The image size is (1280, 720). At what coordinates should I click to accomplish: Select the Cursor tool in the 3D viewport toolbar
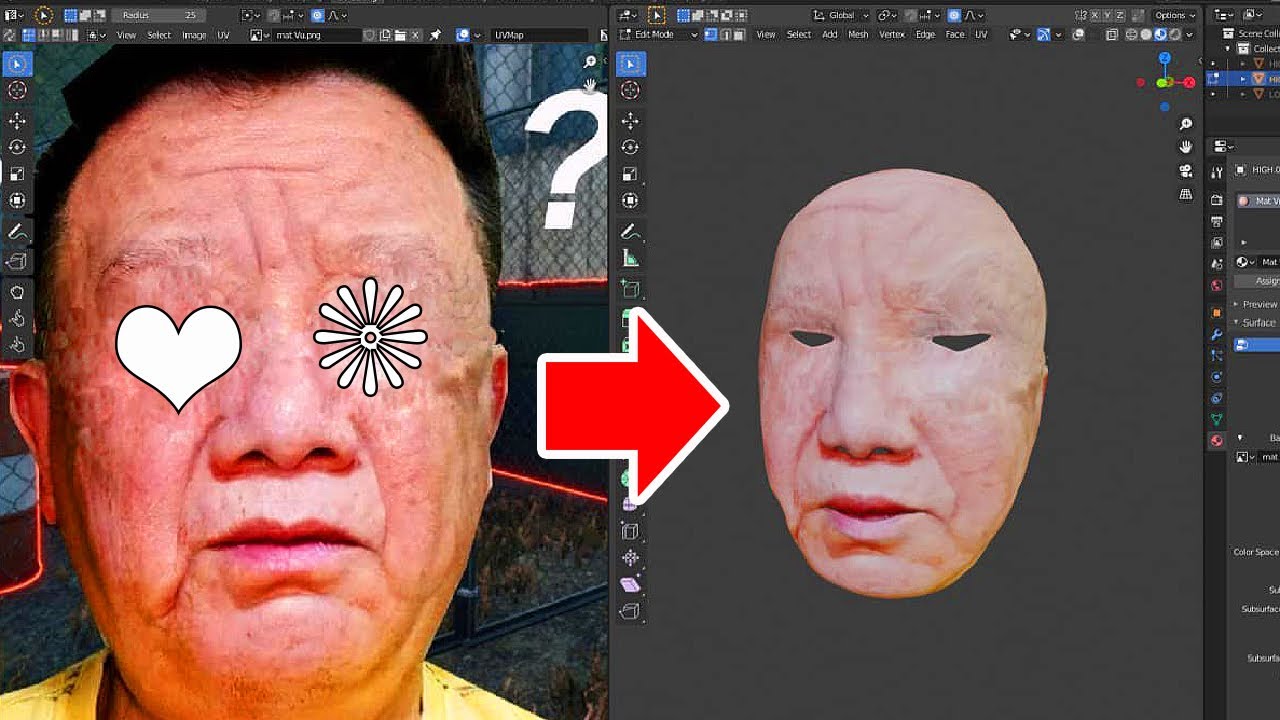click(630, 91)
